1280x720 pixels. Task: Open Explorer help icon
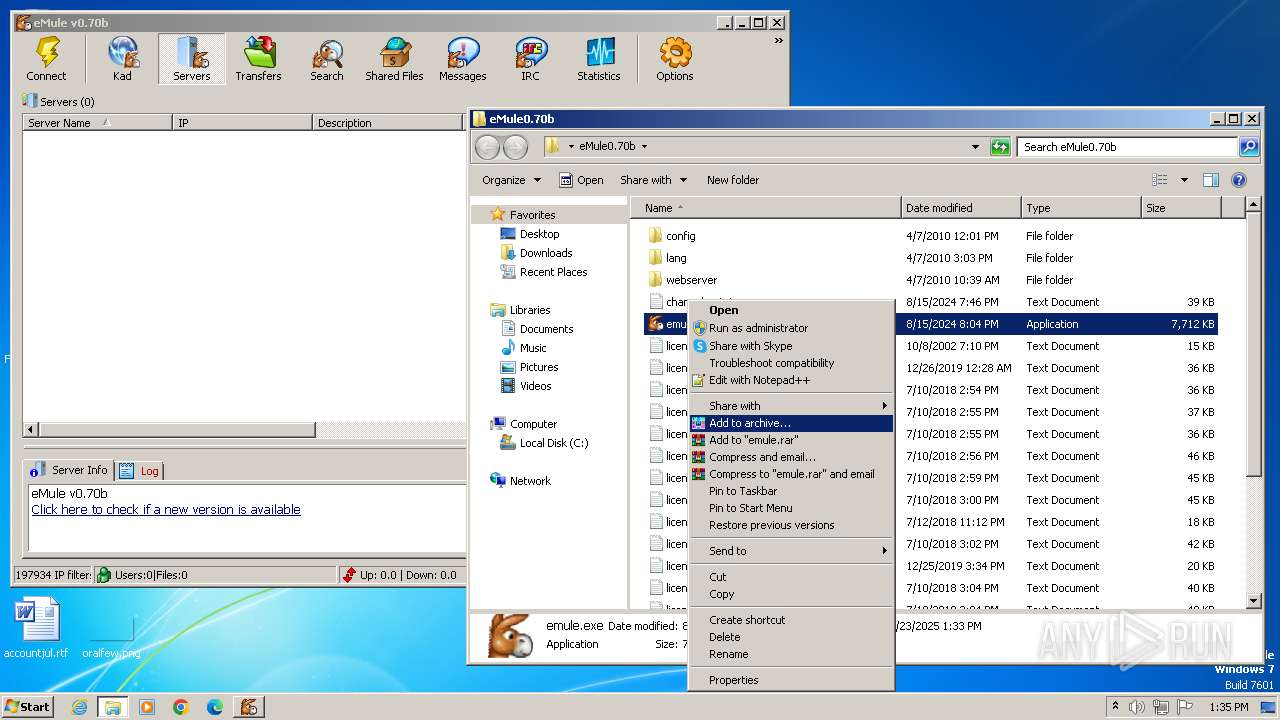pos(1239,180)
